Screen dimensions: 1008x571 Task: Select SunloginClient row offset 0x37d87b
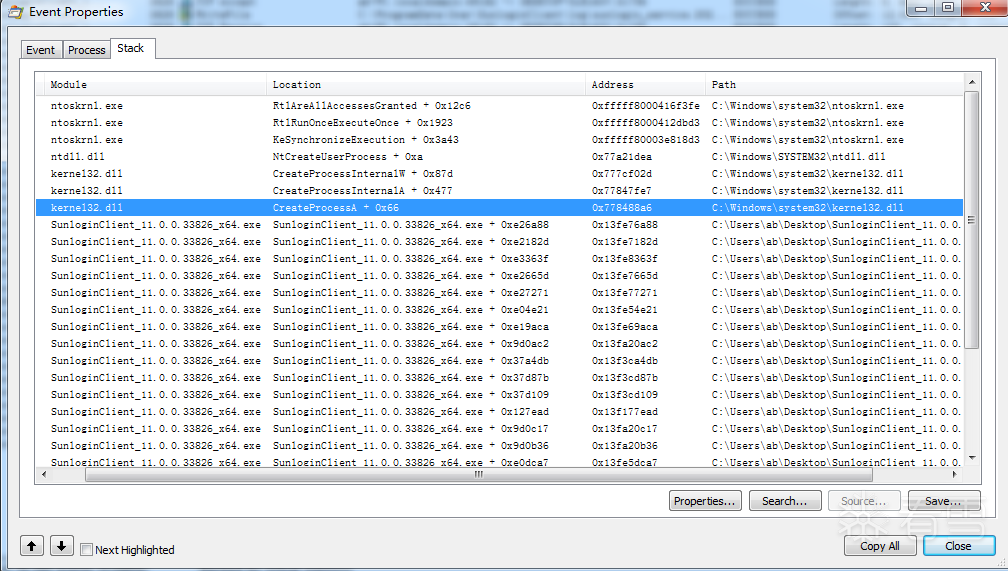pyautogui.click(x=500, y=378)
